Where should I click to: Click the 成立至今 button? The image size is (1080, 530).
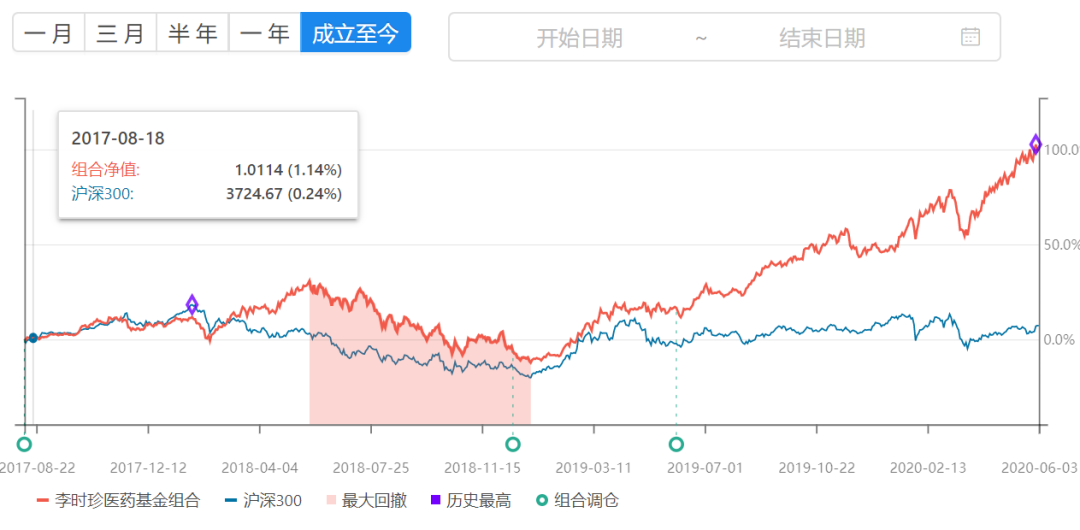click(x=355, y=34)
